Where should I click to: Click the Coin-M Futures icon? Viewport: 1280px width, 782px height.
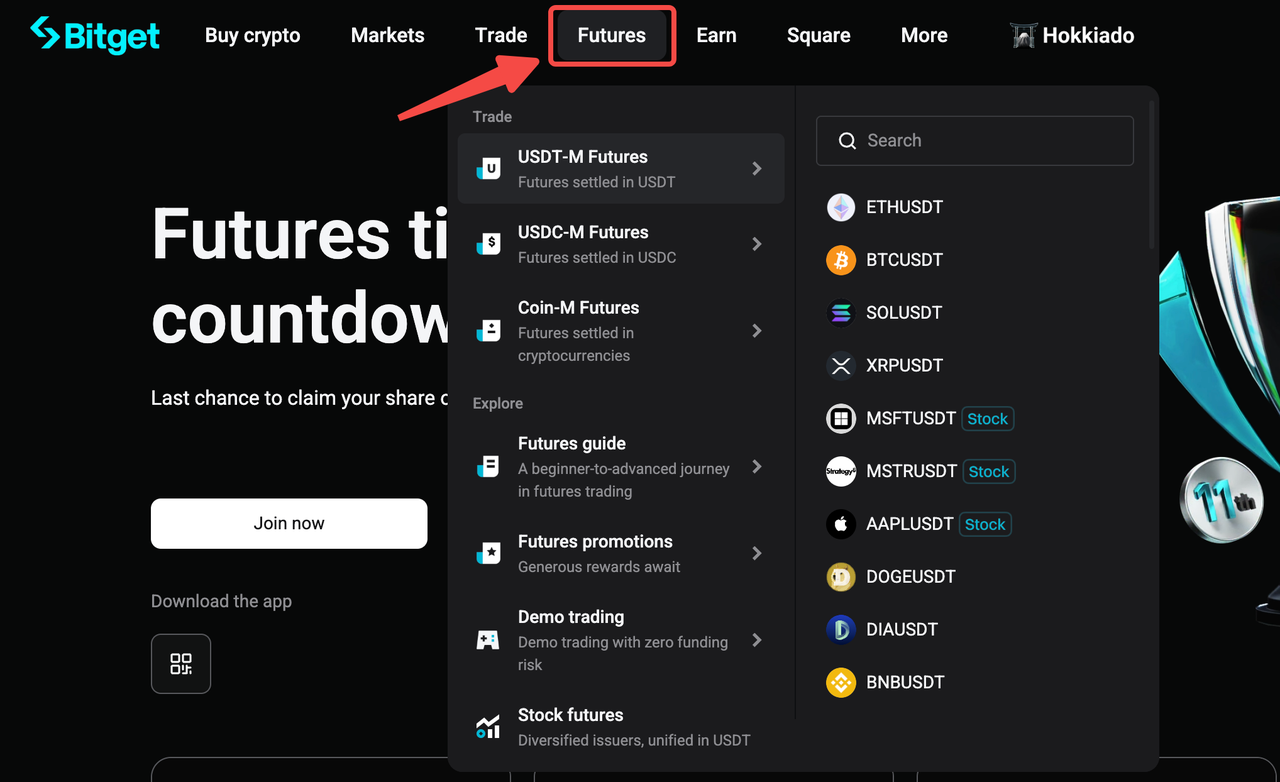[487, 330]
